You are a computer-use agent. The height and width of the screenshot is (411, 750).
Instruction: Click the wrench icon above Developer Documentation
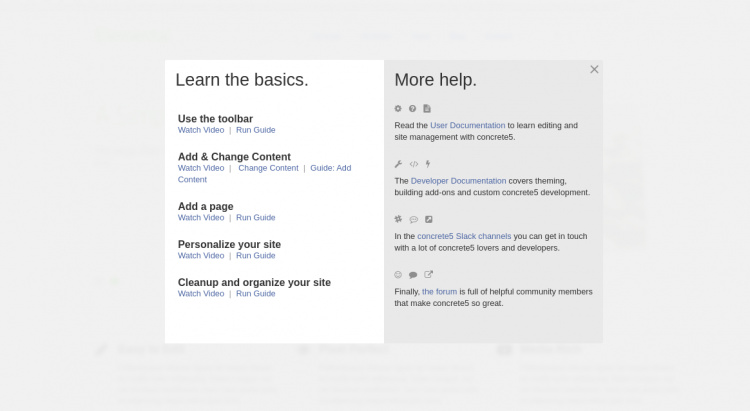[398, 164]
